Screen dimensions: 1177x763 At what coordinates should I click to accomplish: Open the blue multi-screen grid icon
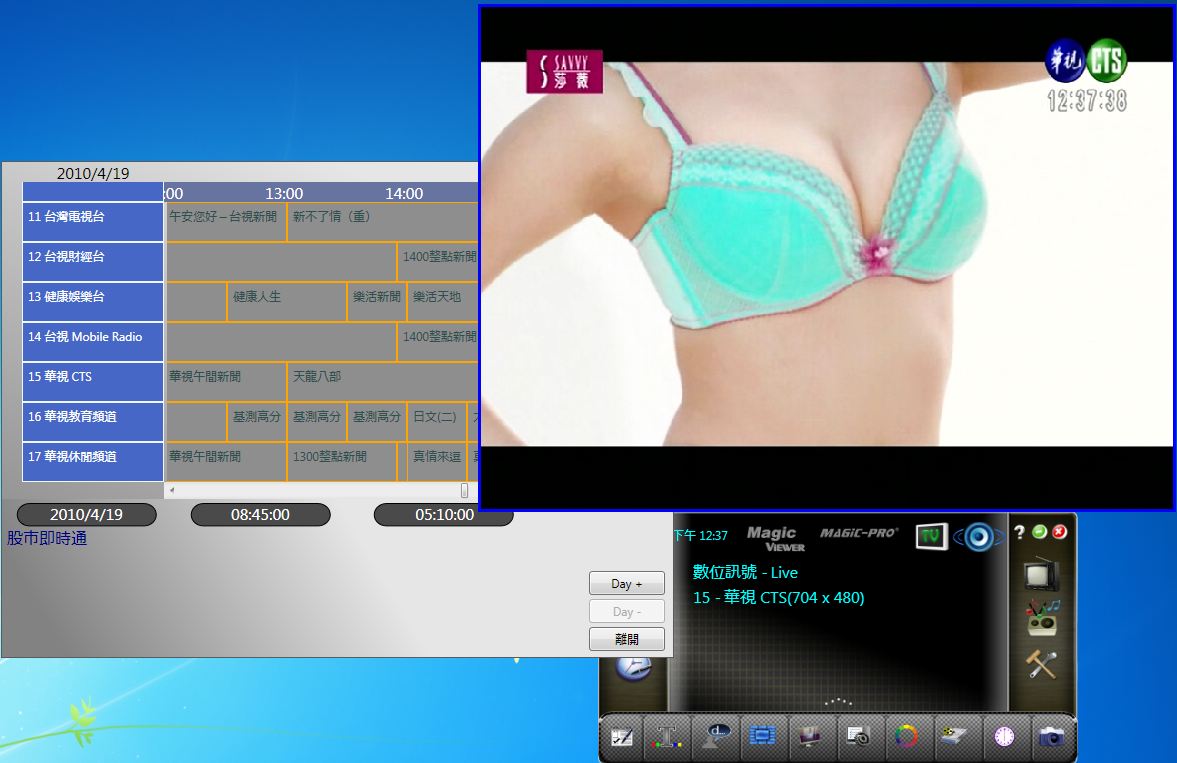pyautogui.click(x=762, y=737)
